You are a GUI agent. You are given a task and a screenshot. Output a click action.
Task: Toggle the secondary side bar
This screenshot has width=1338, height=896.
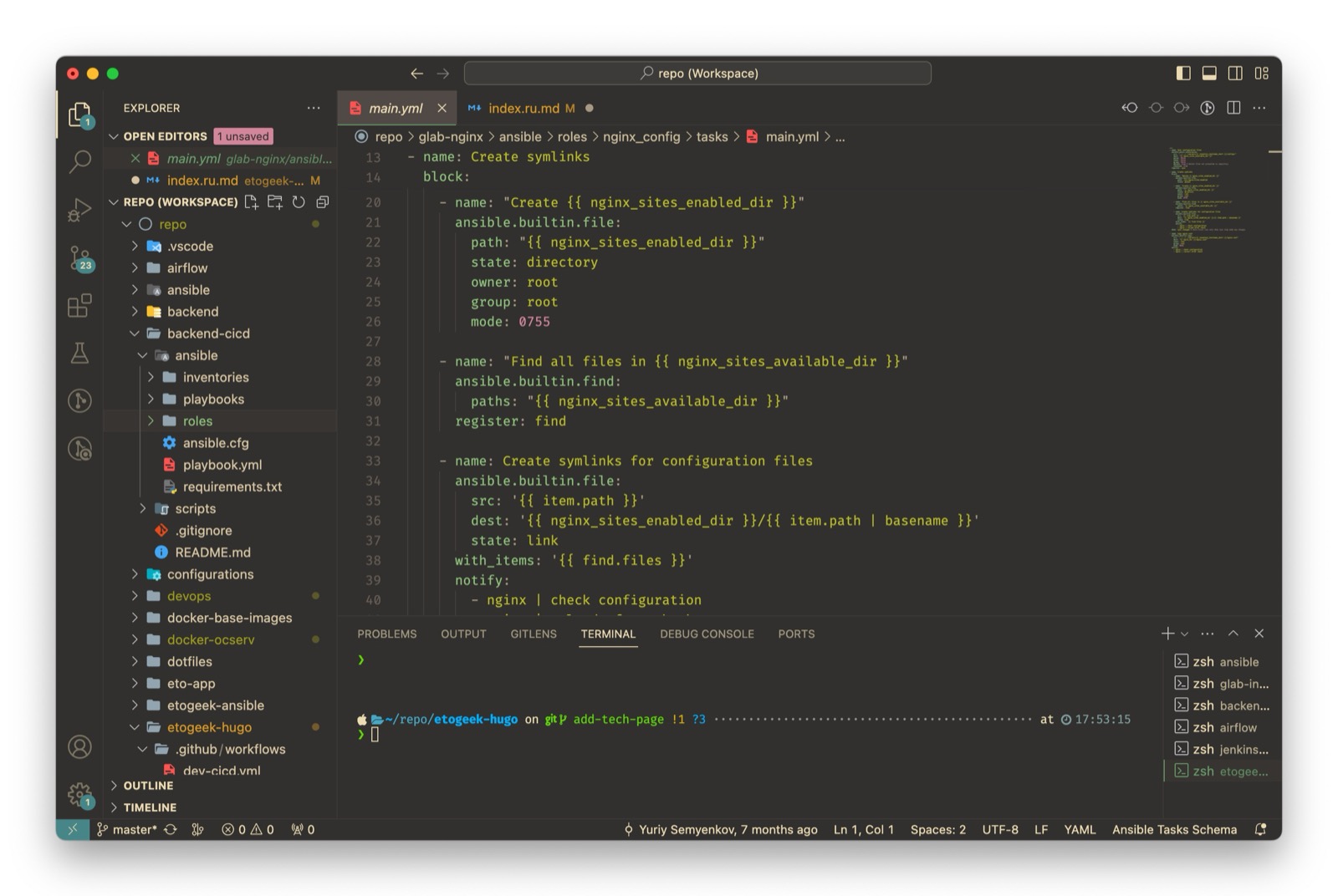1235,74
